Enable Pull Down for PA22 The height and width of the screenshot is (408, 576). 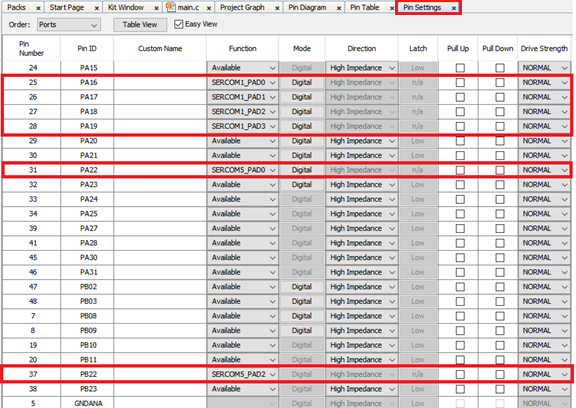point(500,170)
